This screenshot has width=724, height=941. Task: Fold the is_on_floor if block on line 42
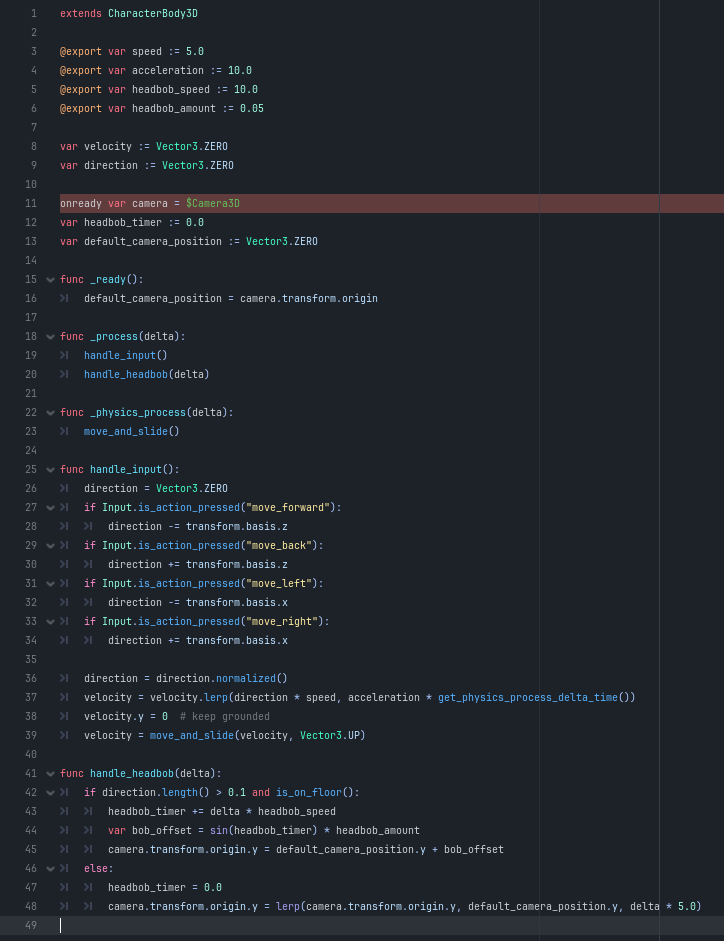(x=50, y=793)
